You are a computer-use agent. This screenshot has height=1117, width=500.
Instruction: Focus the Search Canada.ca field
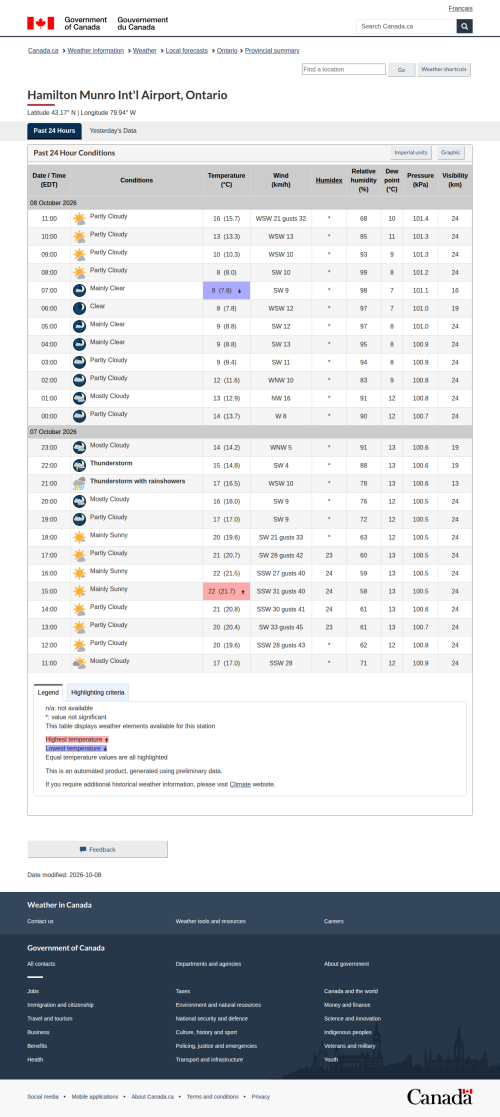click(x=406, y=26)
